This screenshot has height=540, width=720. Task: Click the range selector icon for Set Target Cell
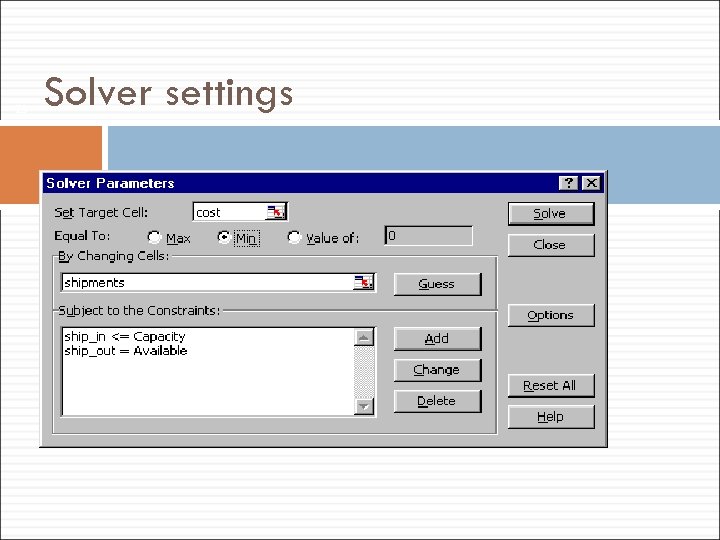276,212
